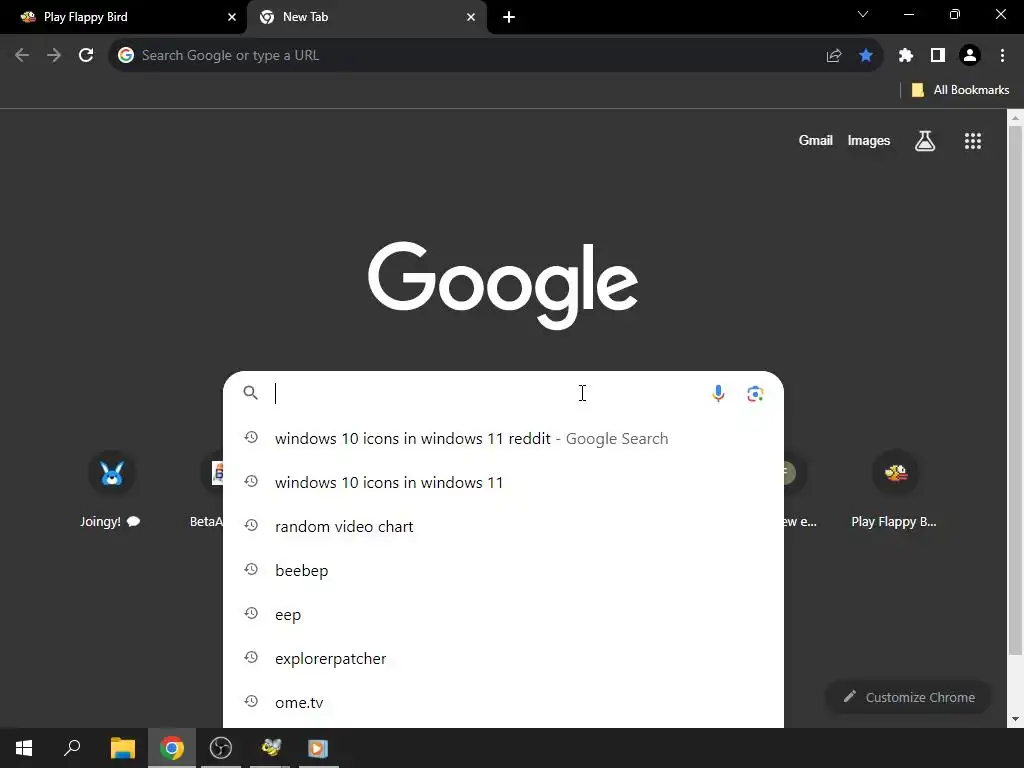Open the Joingy shortcut tile
Viewport: 1024px width, 768px height.
click(x=111, y=490)
